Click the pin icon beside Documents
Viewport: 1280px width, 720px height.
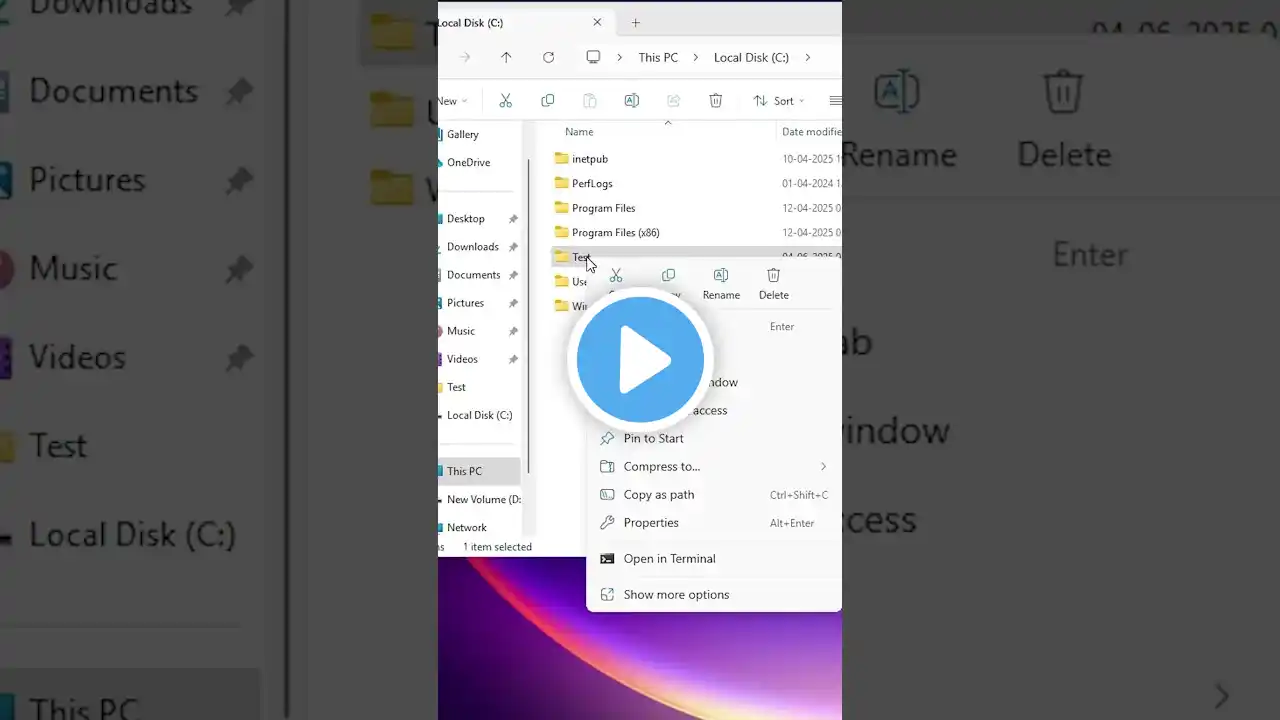[513, 275]
